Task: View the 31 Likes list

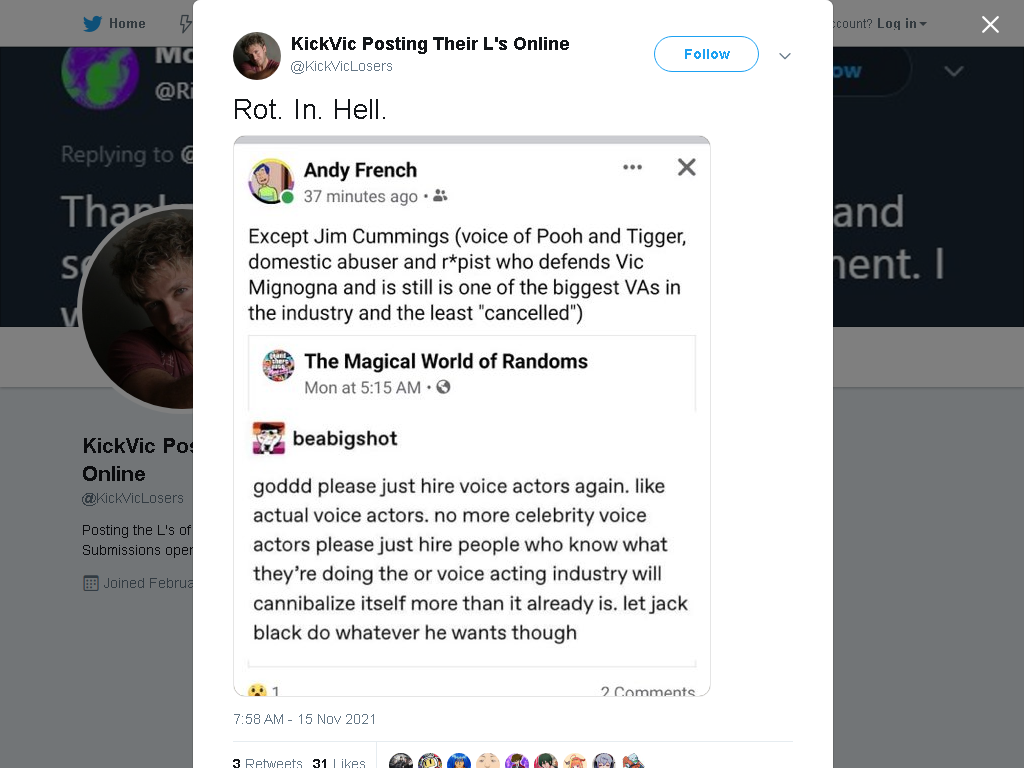Action: (339, 762)
